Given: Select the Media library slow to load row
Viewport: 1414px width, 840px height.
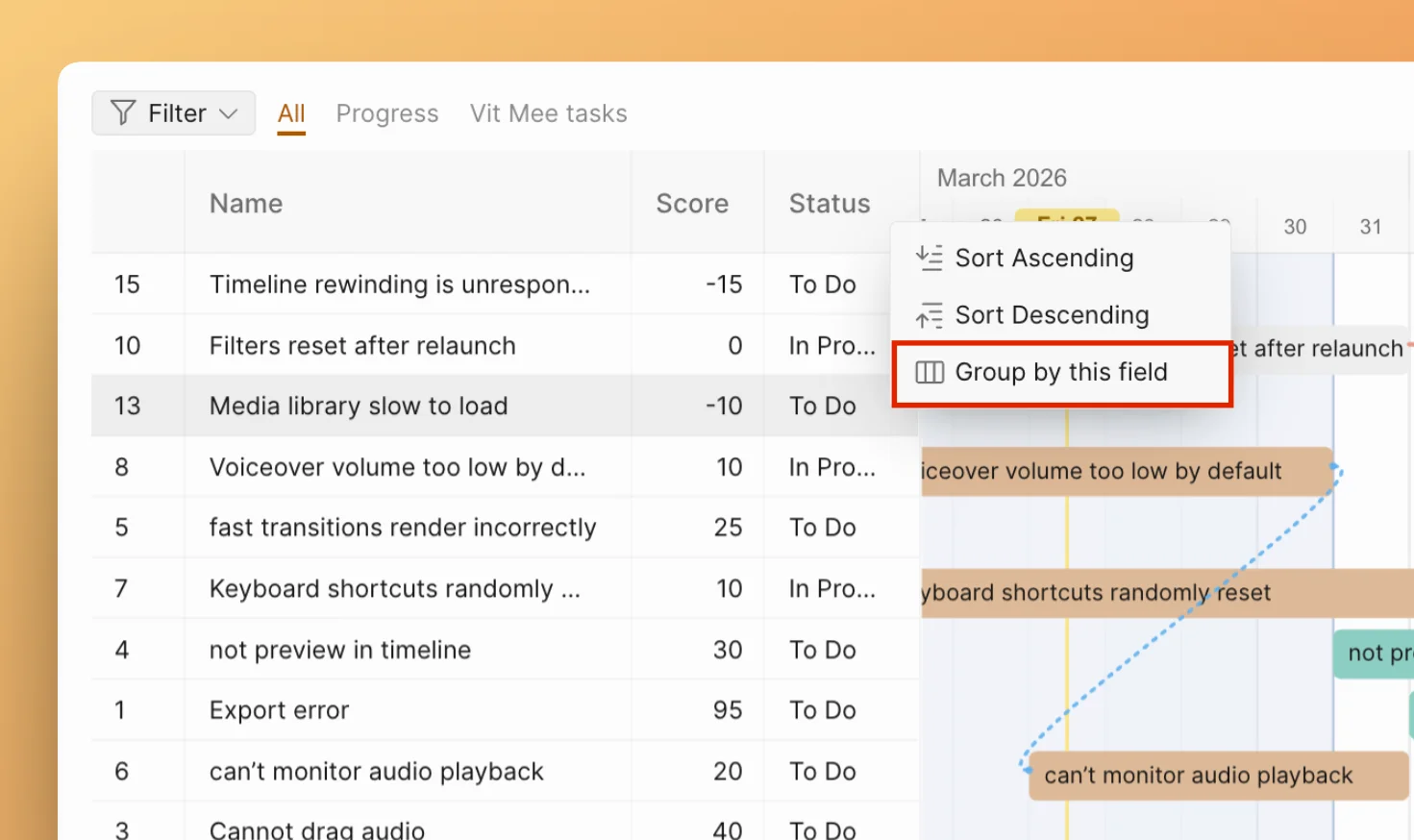Looking at the screenshot, I should click(x=358, y=406).
